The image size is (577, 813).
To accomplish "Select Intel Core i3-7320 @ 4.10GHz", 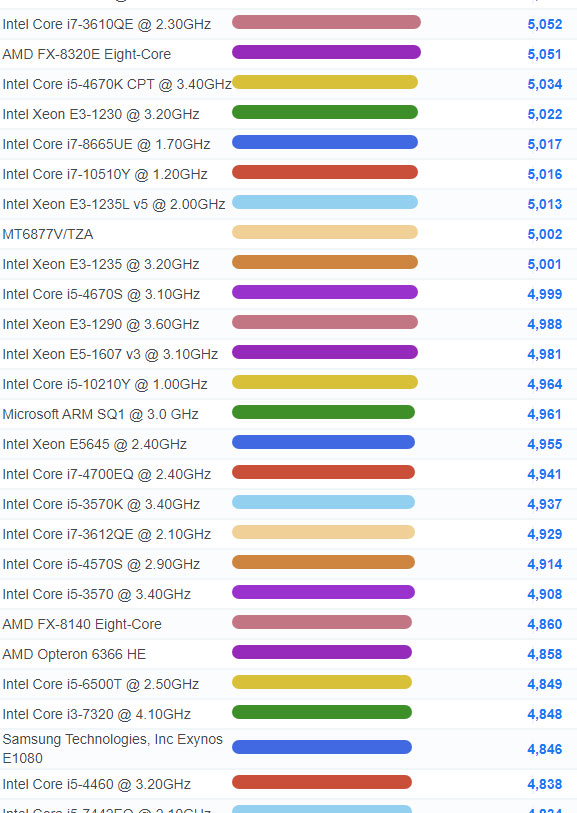I will [96, 715].
